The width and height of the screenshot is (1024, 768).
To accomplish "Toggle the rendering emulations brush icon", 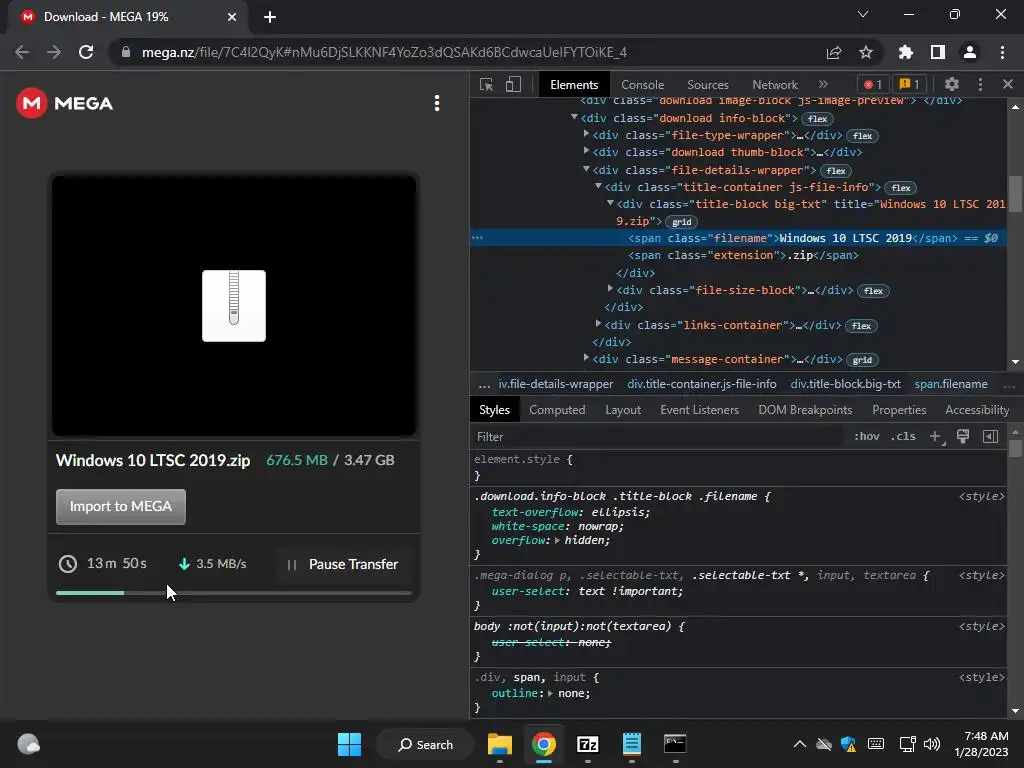I will pos(963,436).
